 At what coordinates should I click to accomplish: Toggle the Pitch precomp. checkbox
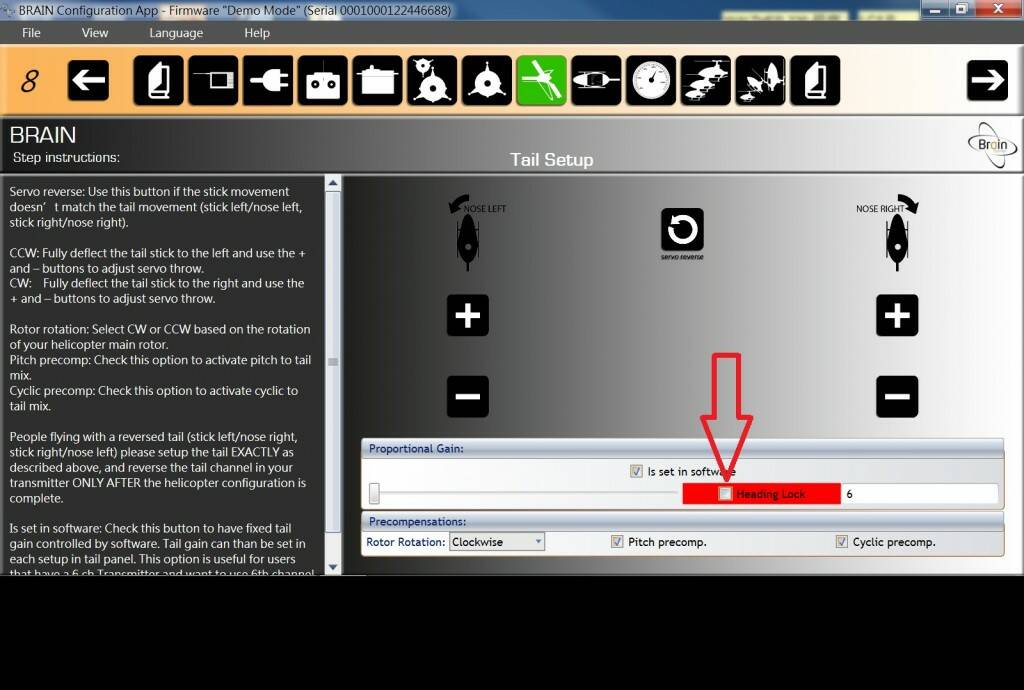tap(617, 542)
